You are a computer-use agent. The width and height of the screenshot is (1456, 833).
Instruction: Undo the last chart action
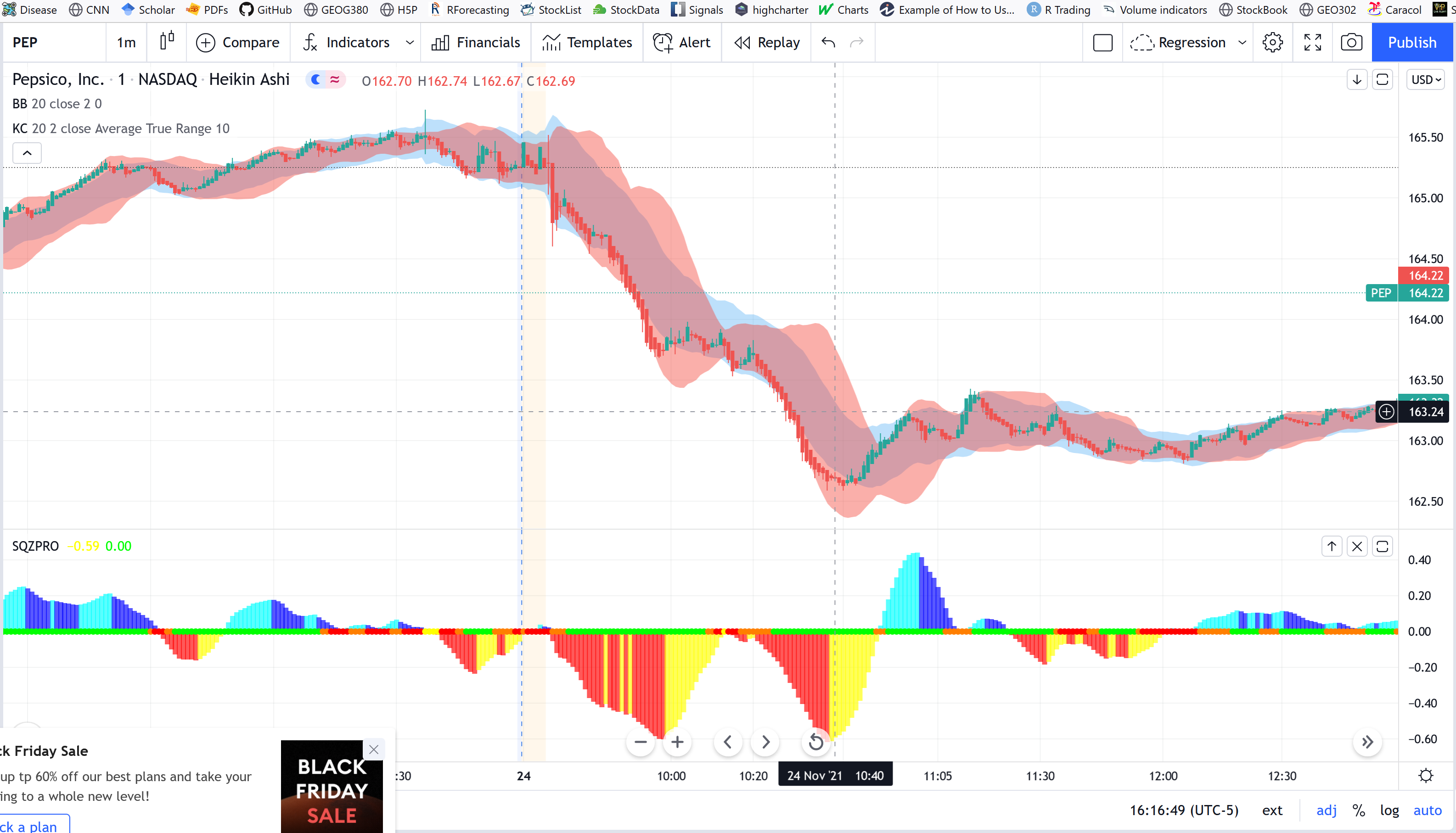point(828,42)
